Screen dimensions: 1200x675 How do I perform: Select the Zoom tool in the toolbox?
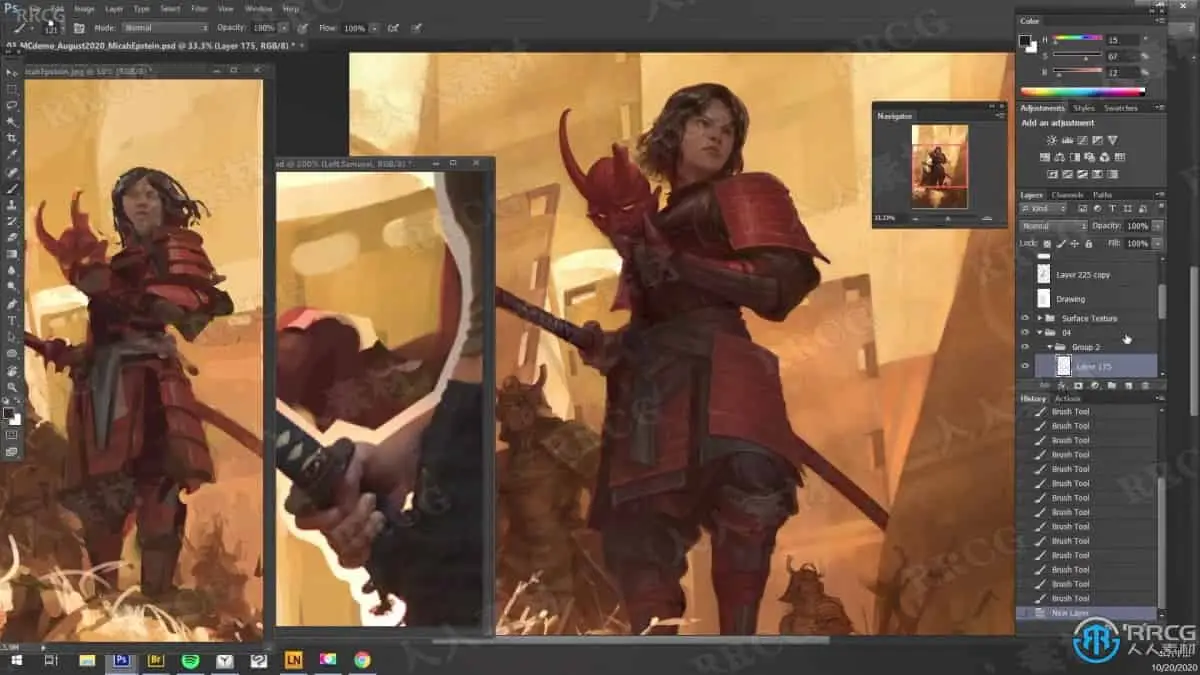click(12, 386)
